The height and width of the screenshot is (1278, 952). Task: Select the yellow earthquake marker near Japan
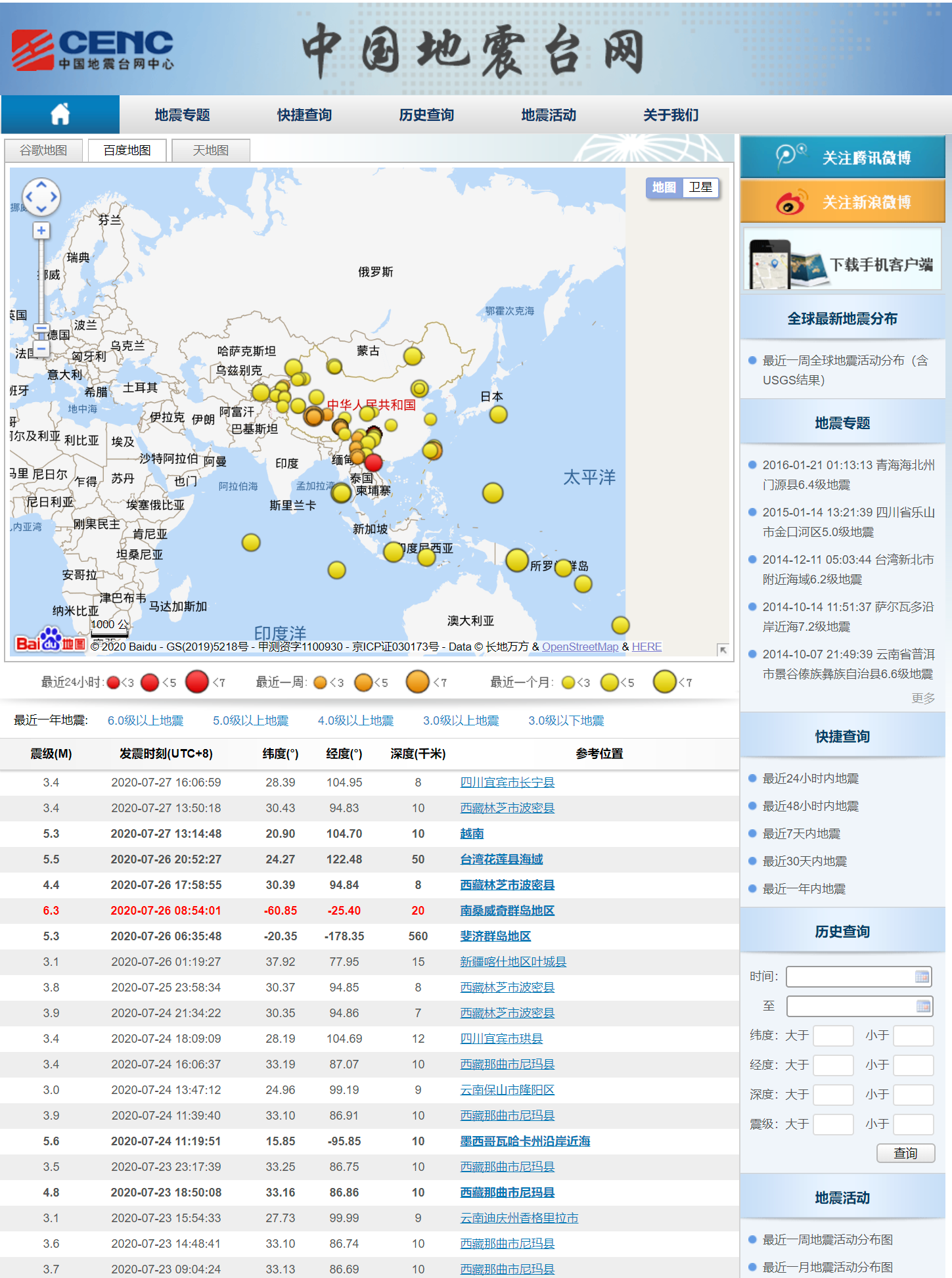[x=499, y=415]
